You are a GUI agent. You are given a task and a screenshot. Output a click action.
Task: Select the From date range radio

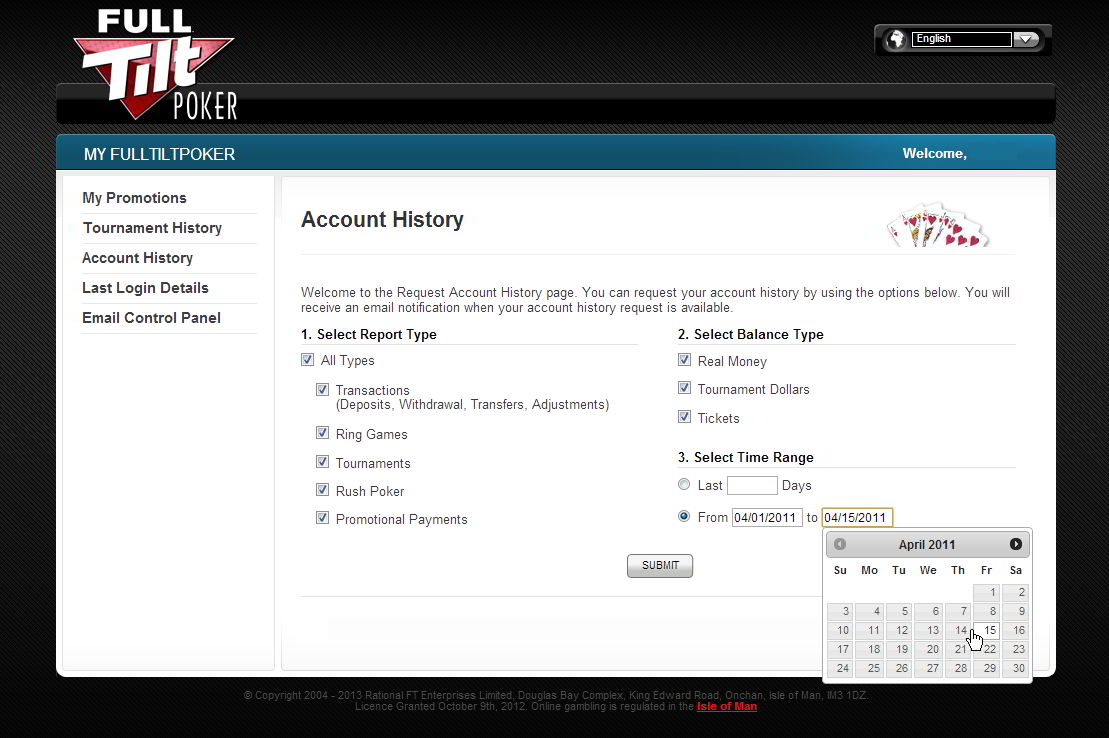(684, 516)
